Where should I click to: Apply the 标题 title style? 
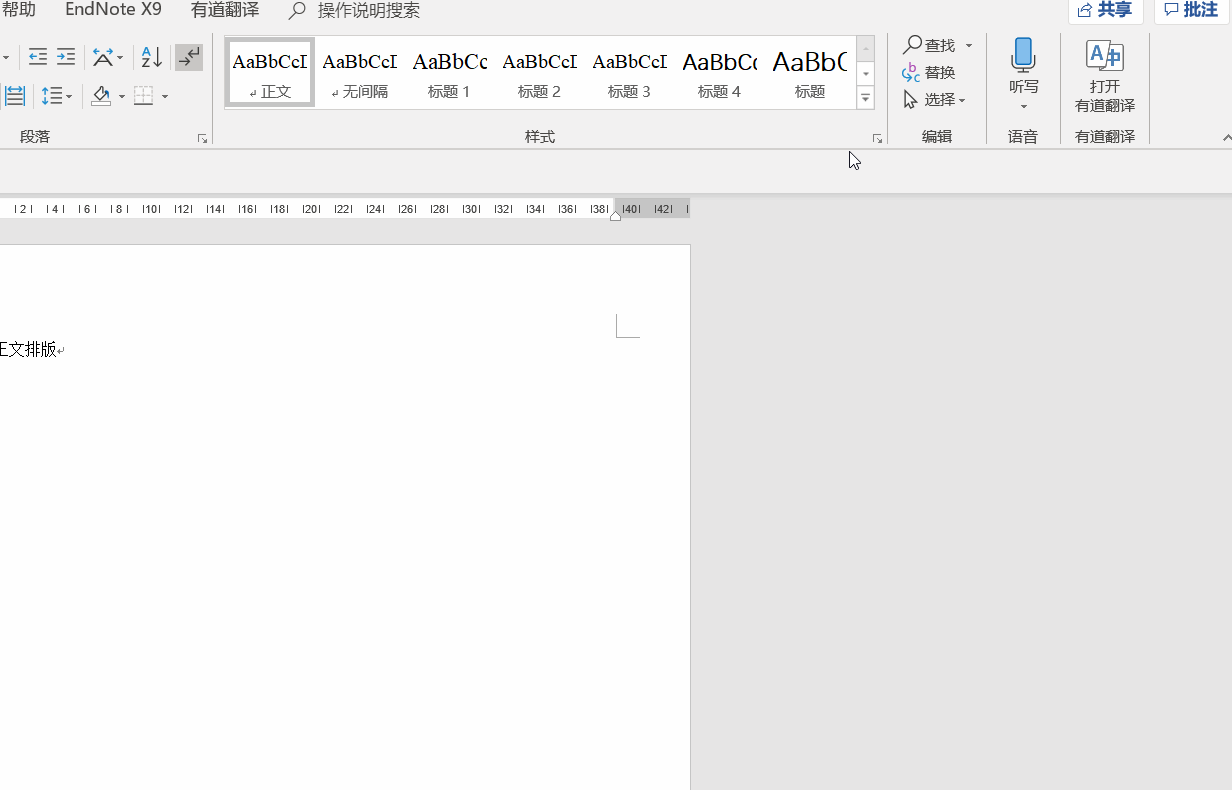(810, 72)
